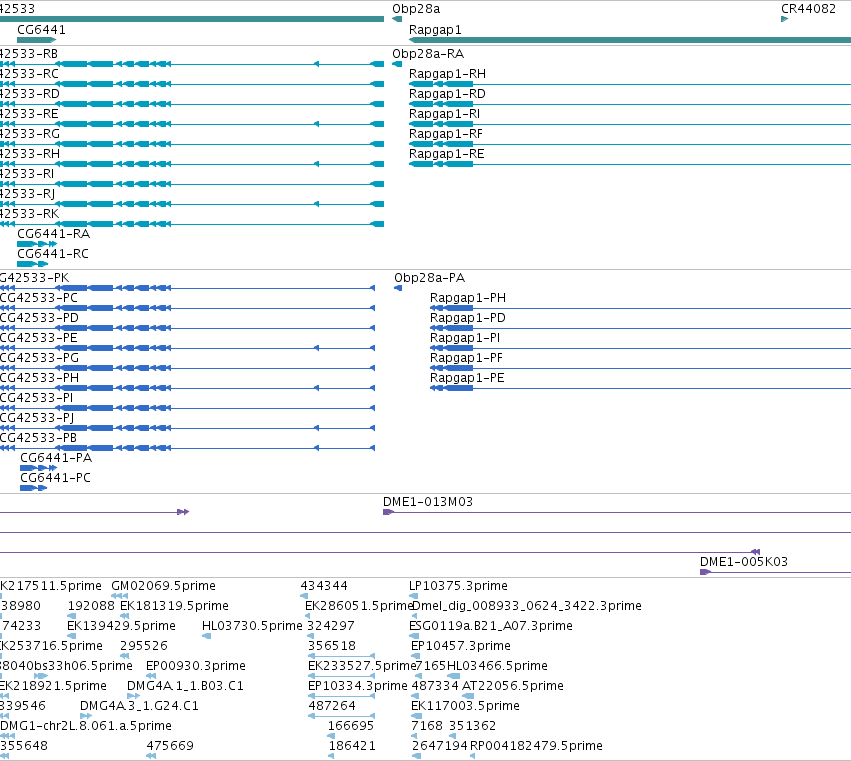The width and height of the screenshot is (851, 761).
Task: Click protein CG42533-PH label
Action: click(39, 378)
